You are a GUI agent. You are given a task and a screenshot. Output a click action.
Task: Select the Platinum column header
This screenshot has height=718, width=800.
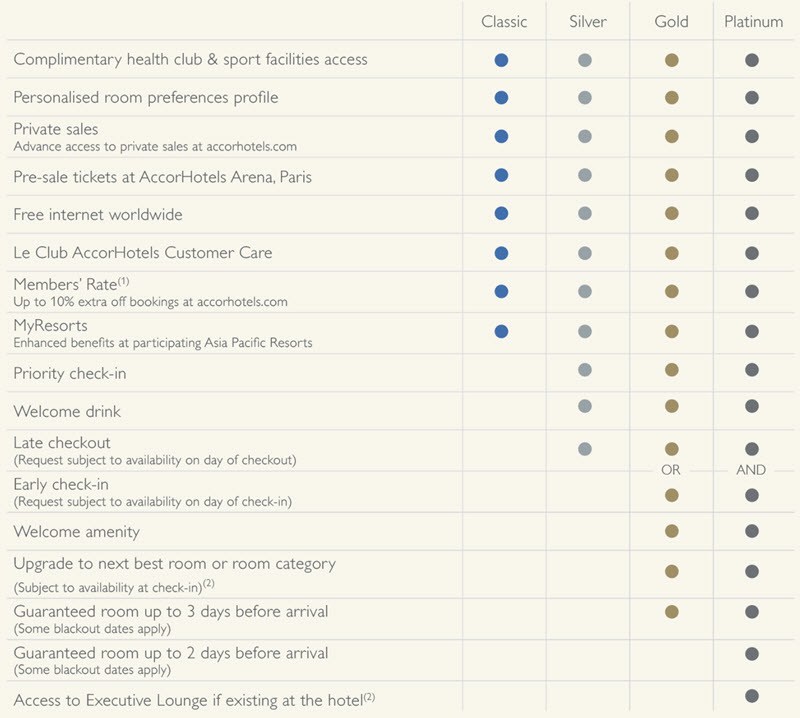(754, 21)
